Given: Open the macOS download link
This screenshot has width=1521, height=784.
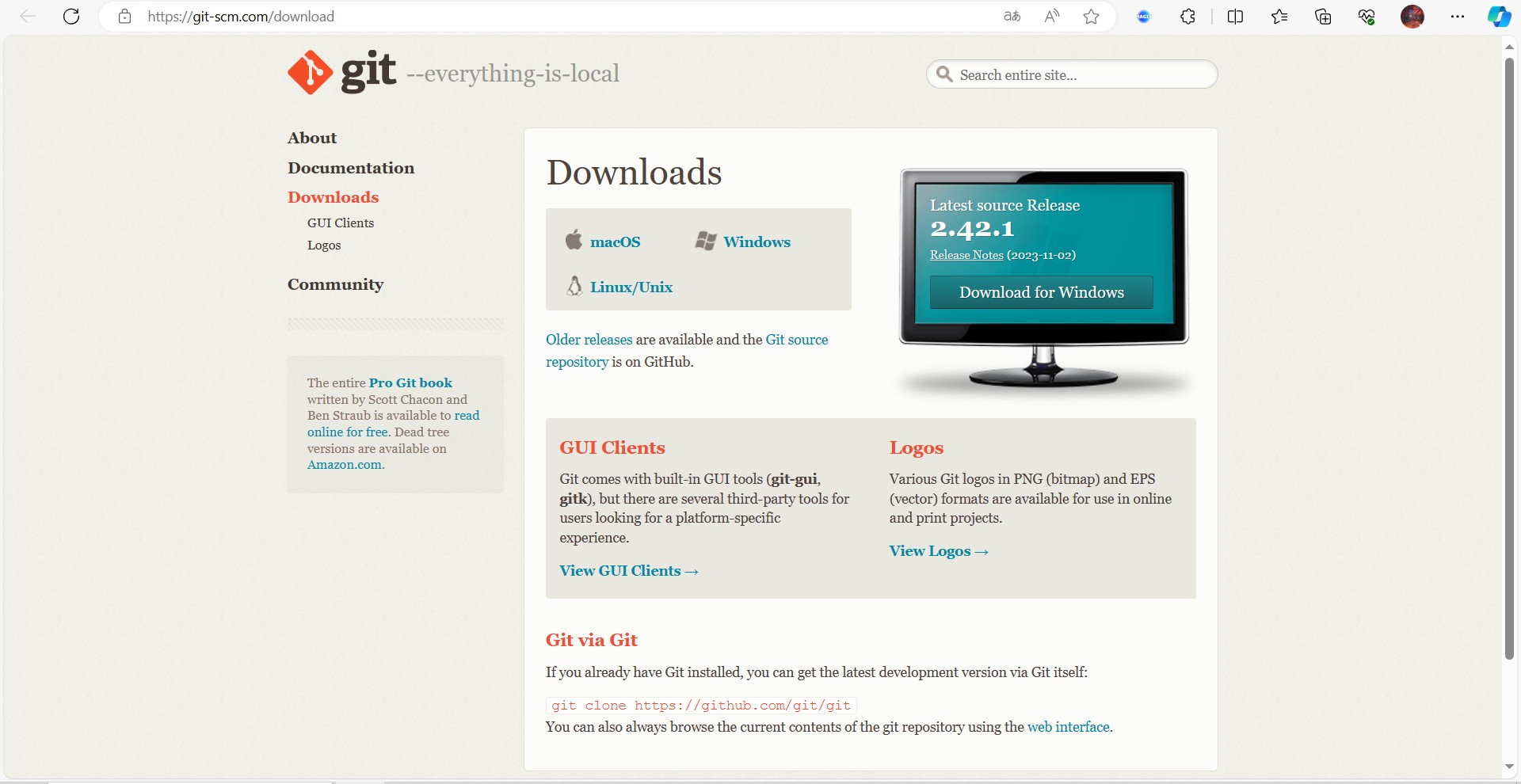Looking at the screenshot, I should (615, 242).
